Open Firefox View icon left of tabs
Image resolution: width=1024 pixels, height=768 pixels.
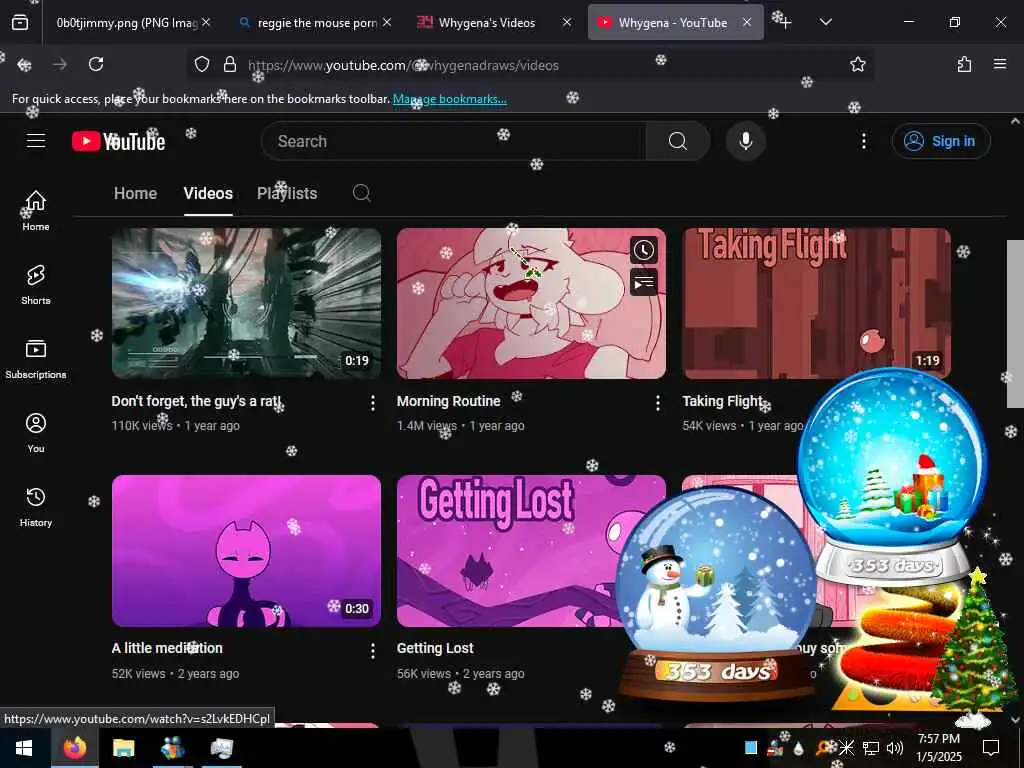point(20,23)
